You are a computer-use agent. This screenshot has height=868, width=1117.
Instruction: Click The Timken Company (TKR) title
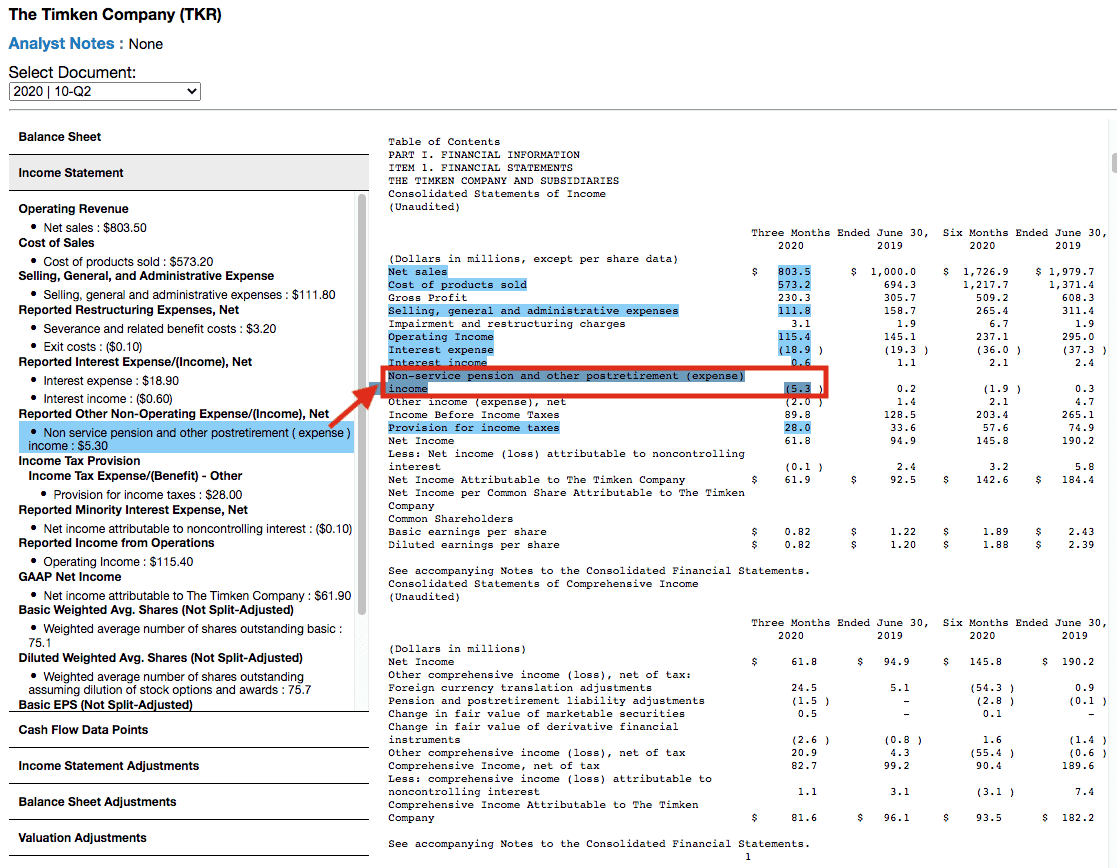(x=115, y=15)
